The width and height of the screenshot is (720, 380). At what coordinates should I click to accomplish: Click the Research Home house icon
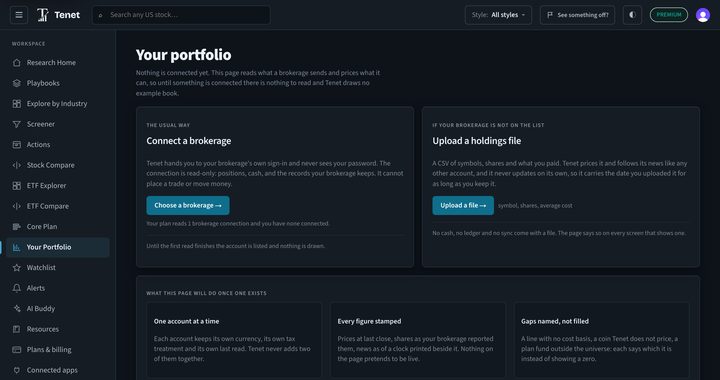pos(17,62)
